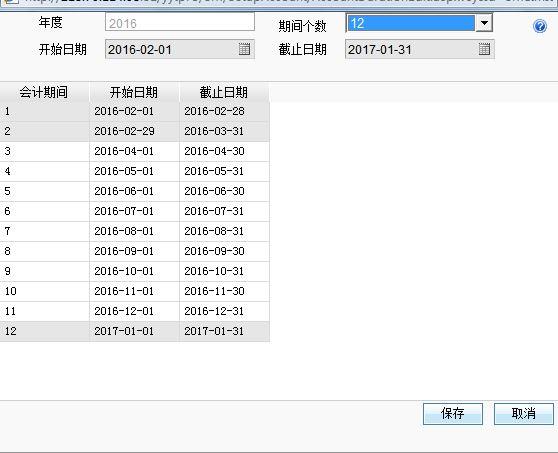The height and width of the screenshot is (453, 558).
Task: Select end date cell 2016-10-31
Action: pyautogui.click(x=224, y=271)
